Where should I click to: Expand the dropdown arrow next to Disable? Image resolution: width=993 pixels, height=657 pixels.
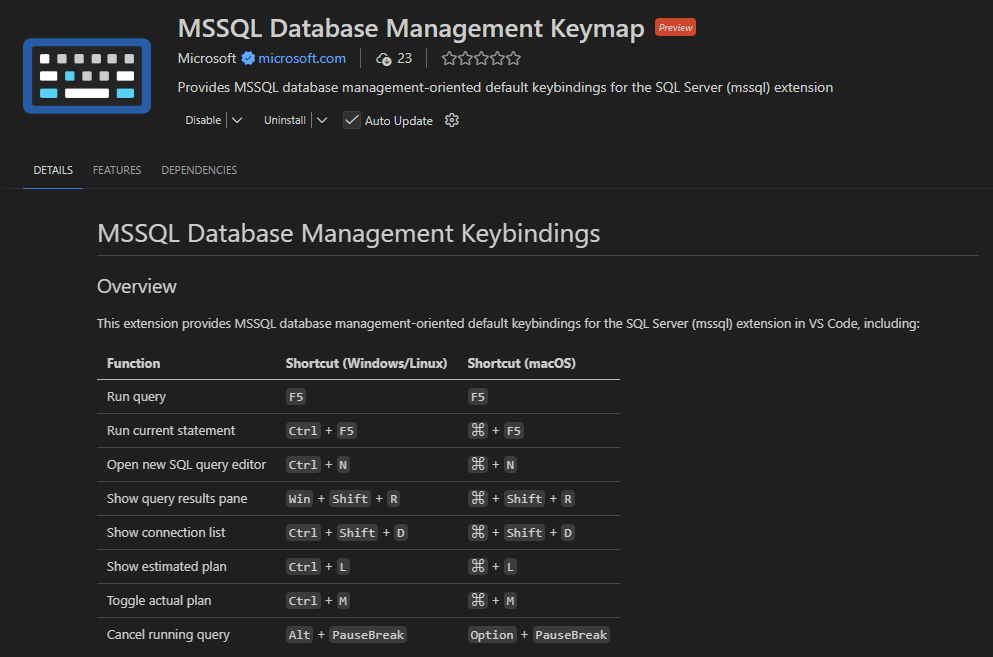tap(237, 120)
